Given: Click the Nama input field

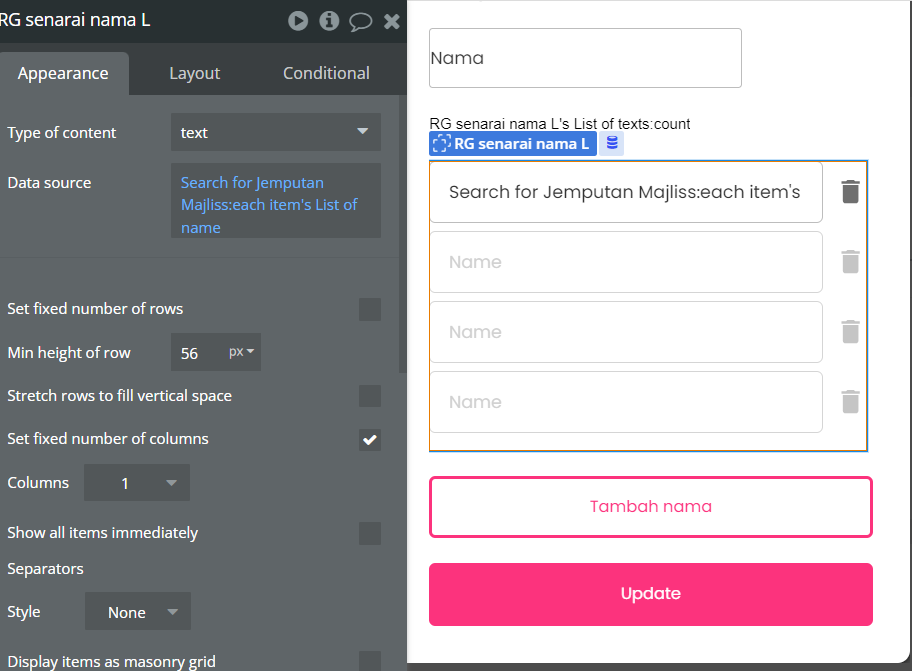Looking at the screenshot, I should click(x=585, y=58).
